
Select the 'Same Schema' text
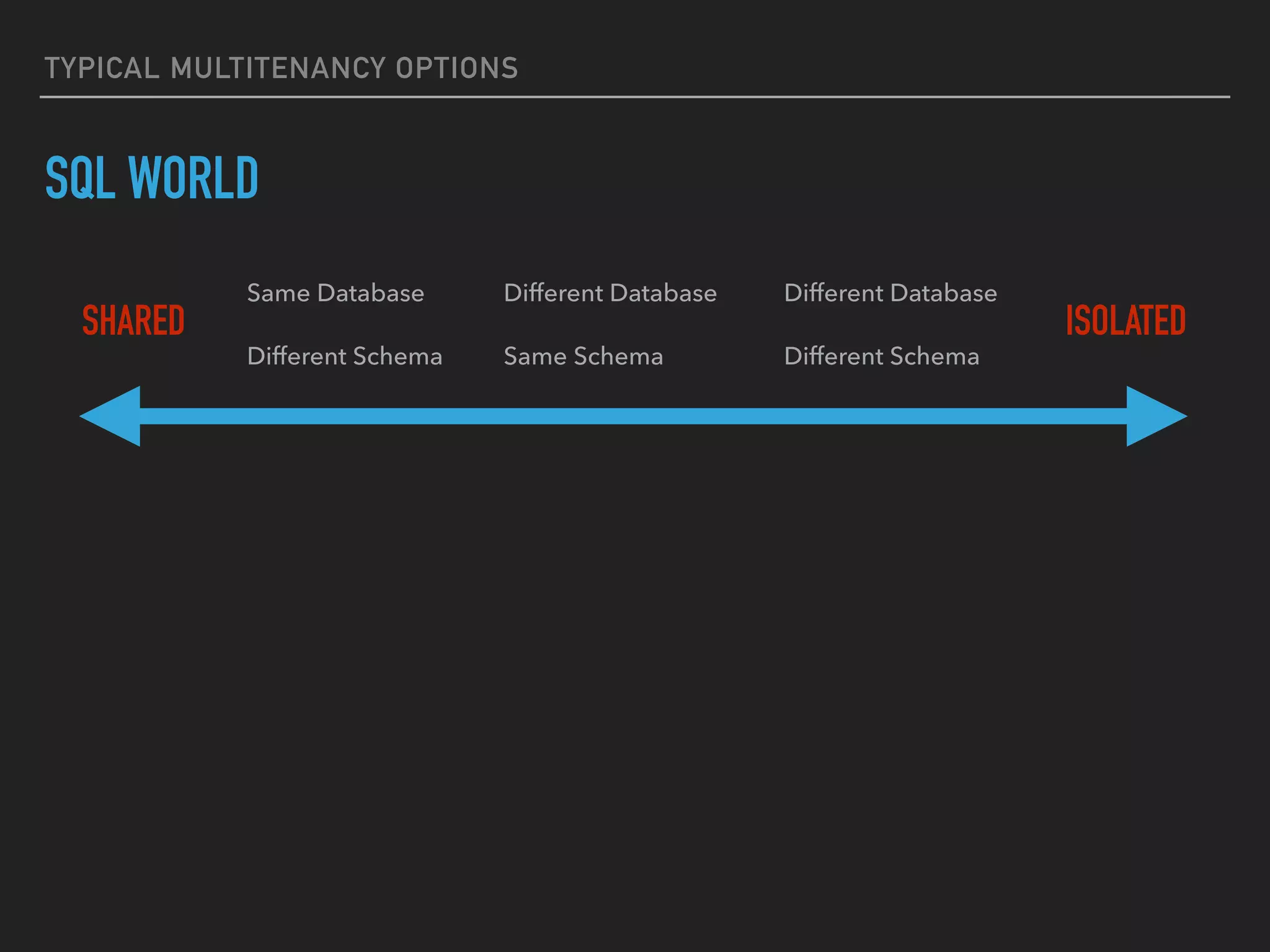[x=584, y=356]
